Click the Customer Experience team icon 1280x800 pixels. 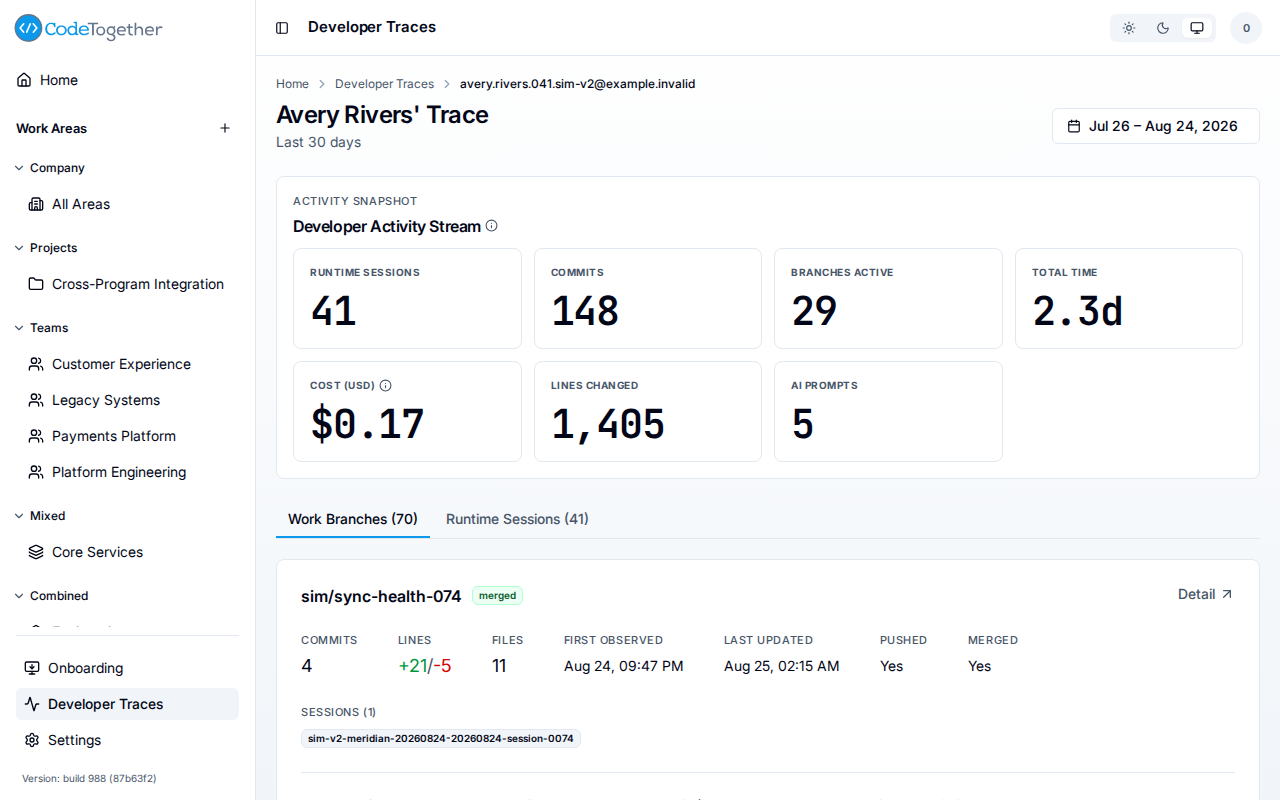[36, 364]
